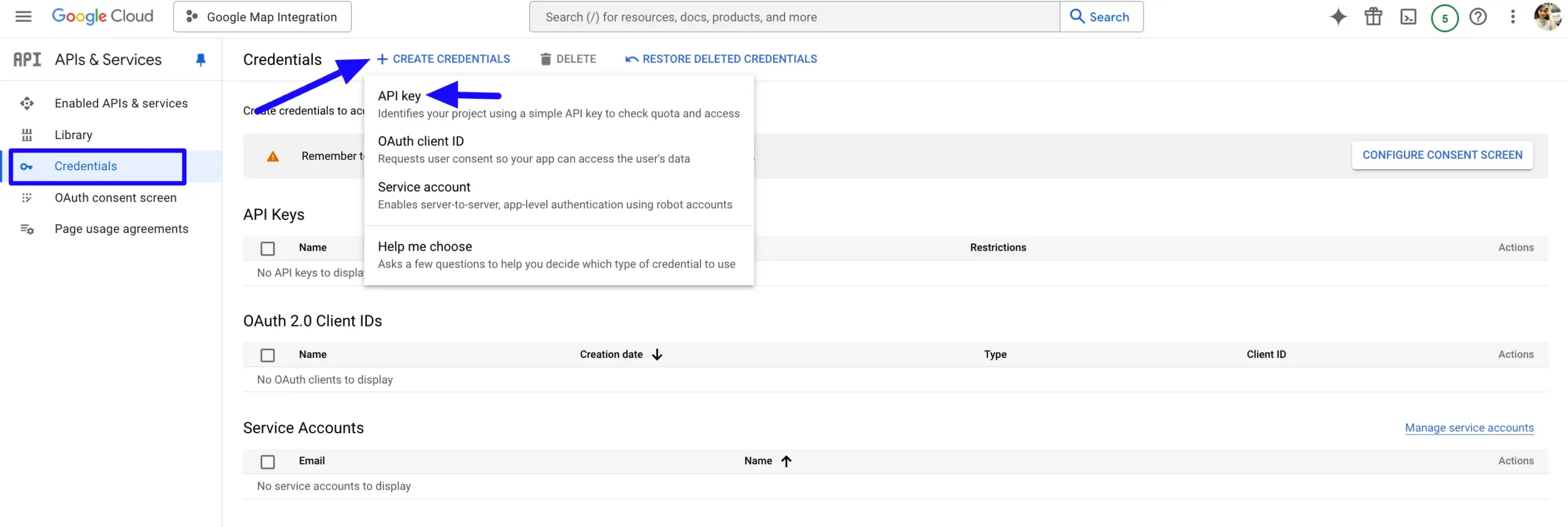The height and width of the screenshot is (527, 1568).
Task: Click the Credentials key icon
Action: click(x=26, y=167)
